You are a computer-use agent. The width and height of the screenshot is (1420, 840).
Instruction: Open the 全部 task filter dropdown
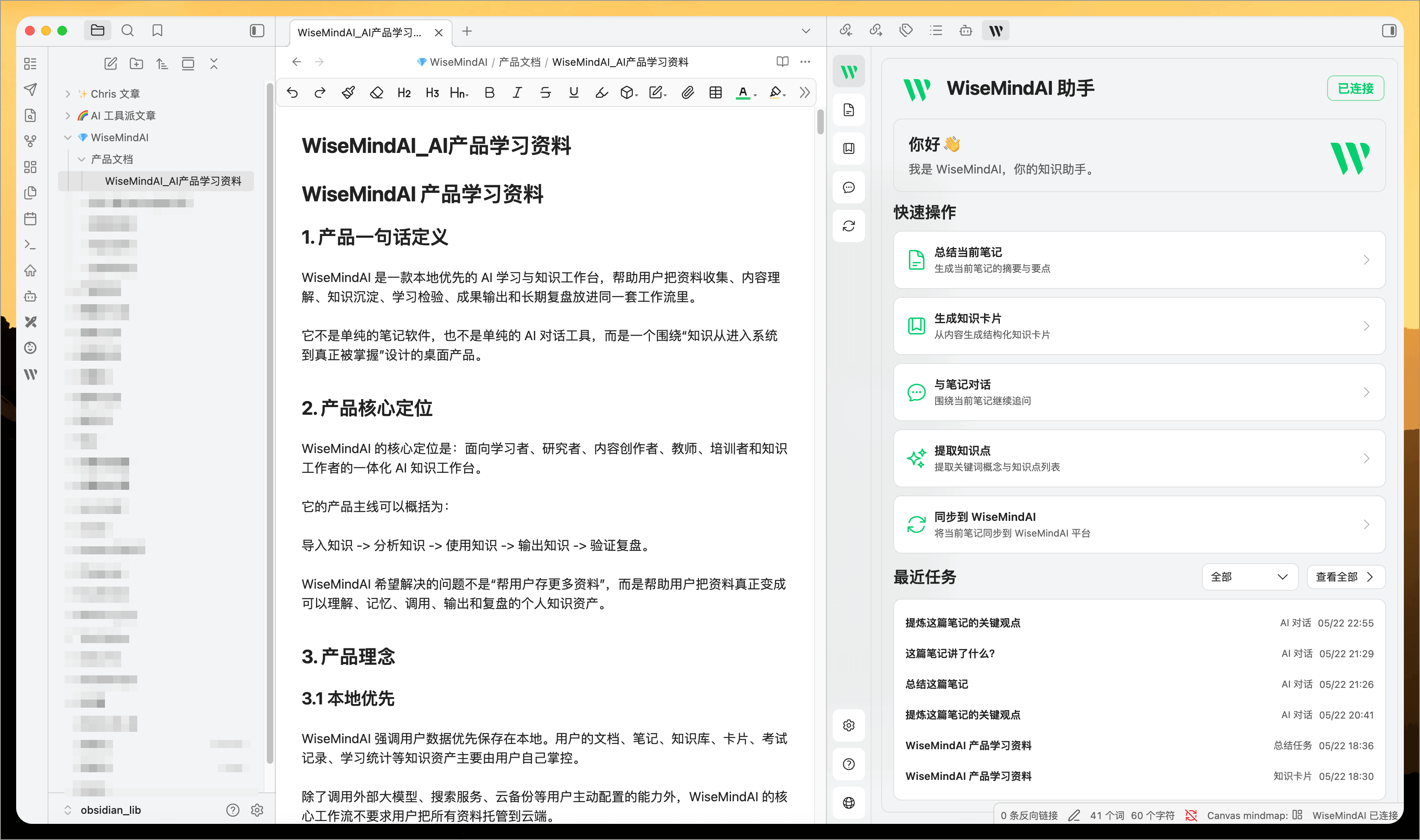coord(1250,577)
